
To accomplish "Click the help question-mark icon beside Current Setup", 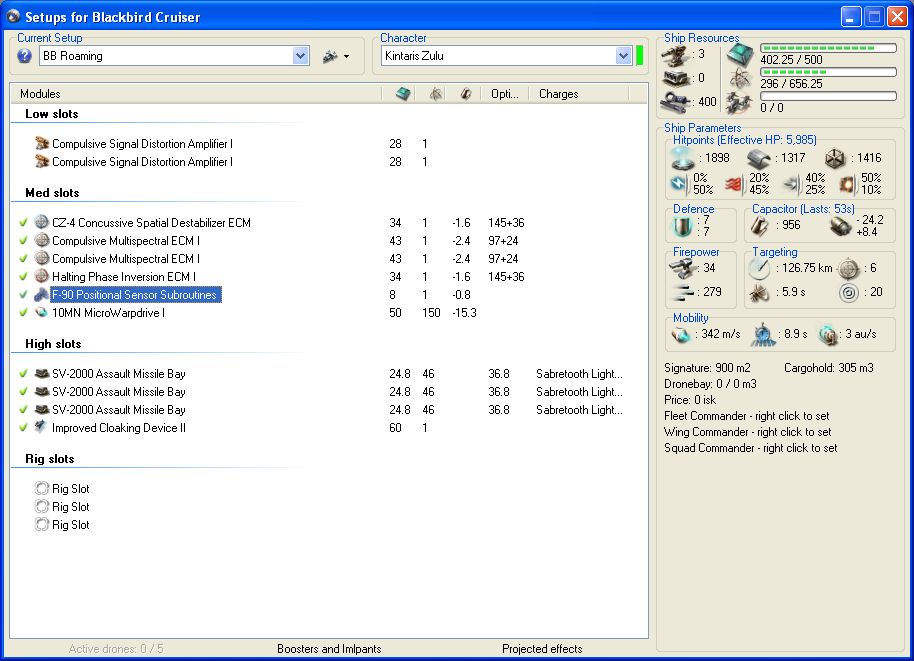I will pos(24,56).
